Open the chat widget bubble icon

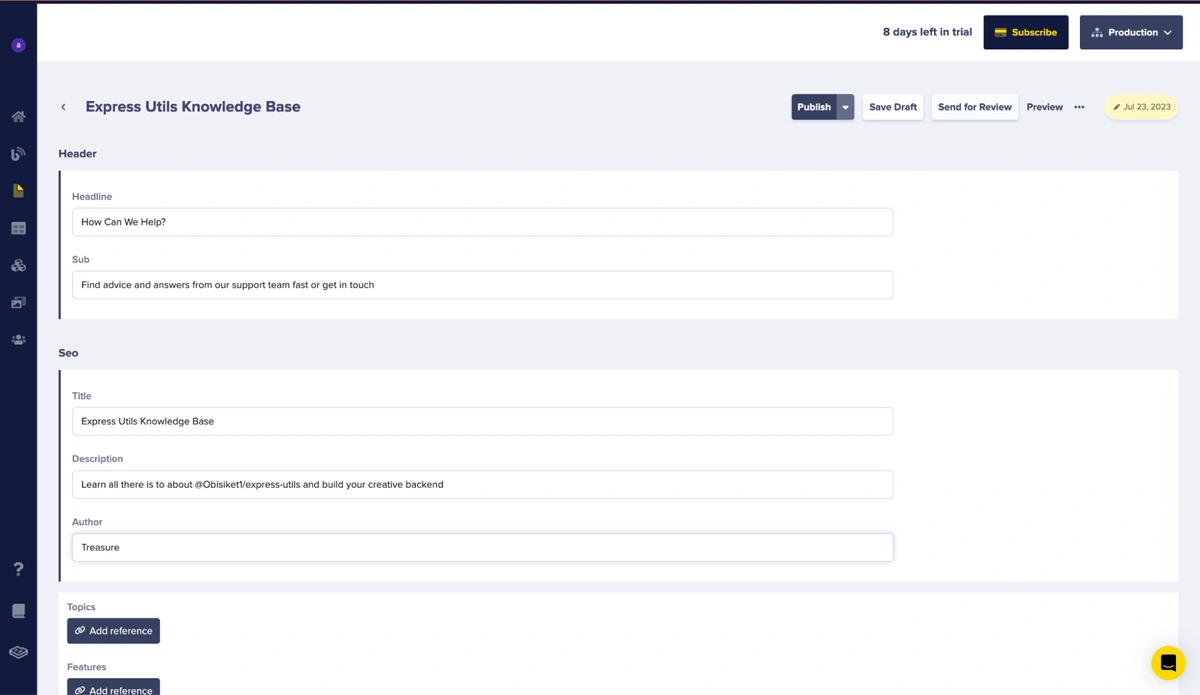[1167, 663]
